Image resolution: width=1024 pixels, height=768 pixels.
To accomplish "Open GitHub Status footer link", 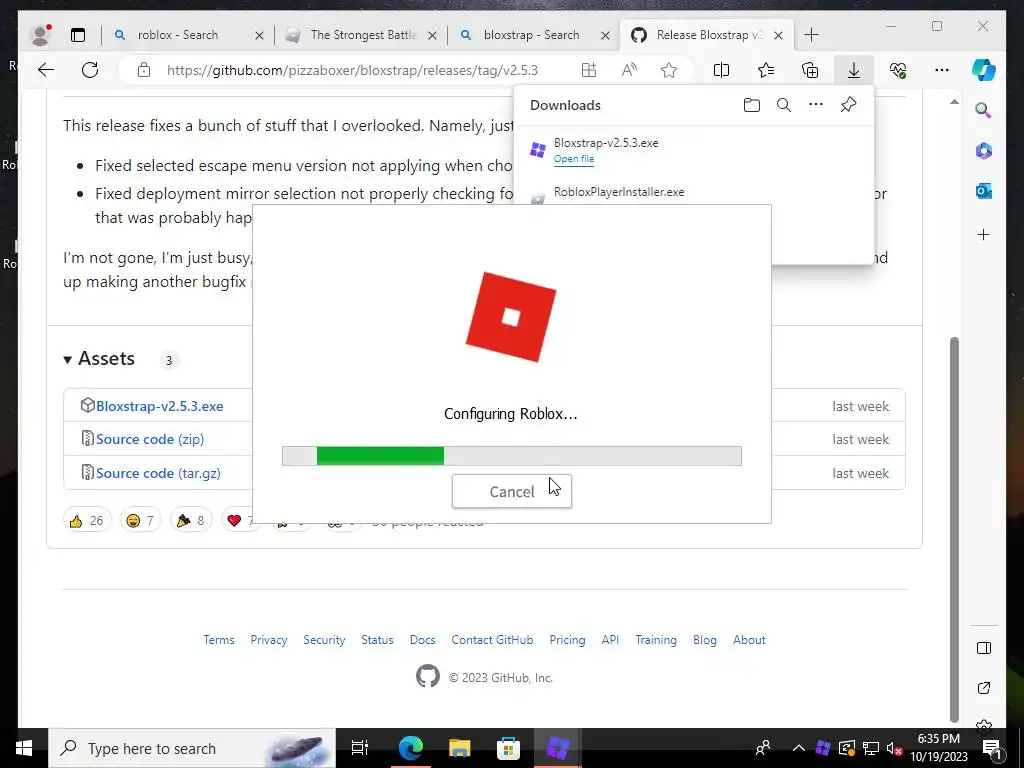I will click(x=377, y=640).
